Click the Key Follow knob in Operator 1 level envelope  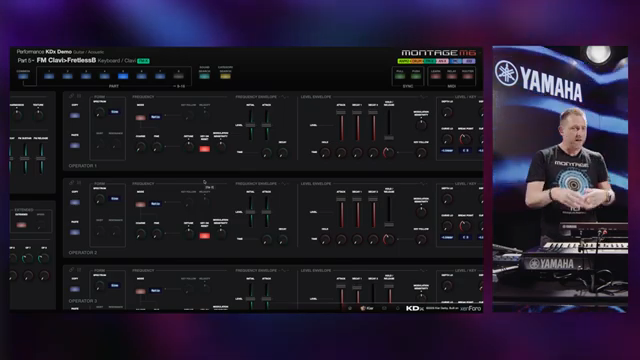pos(421,153)
